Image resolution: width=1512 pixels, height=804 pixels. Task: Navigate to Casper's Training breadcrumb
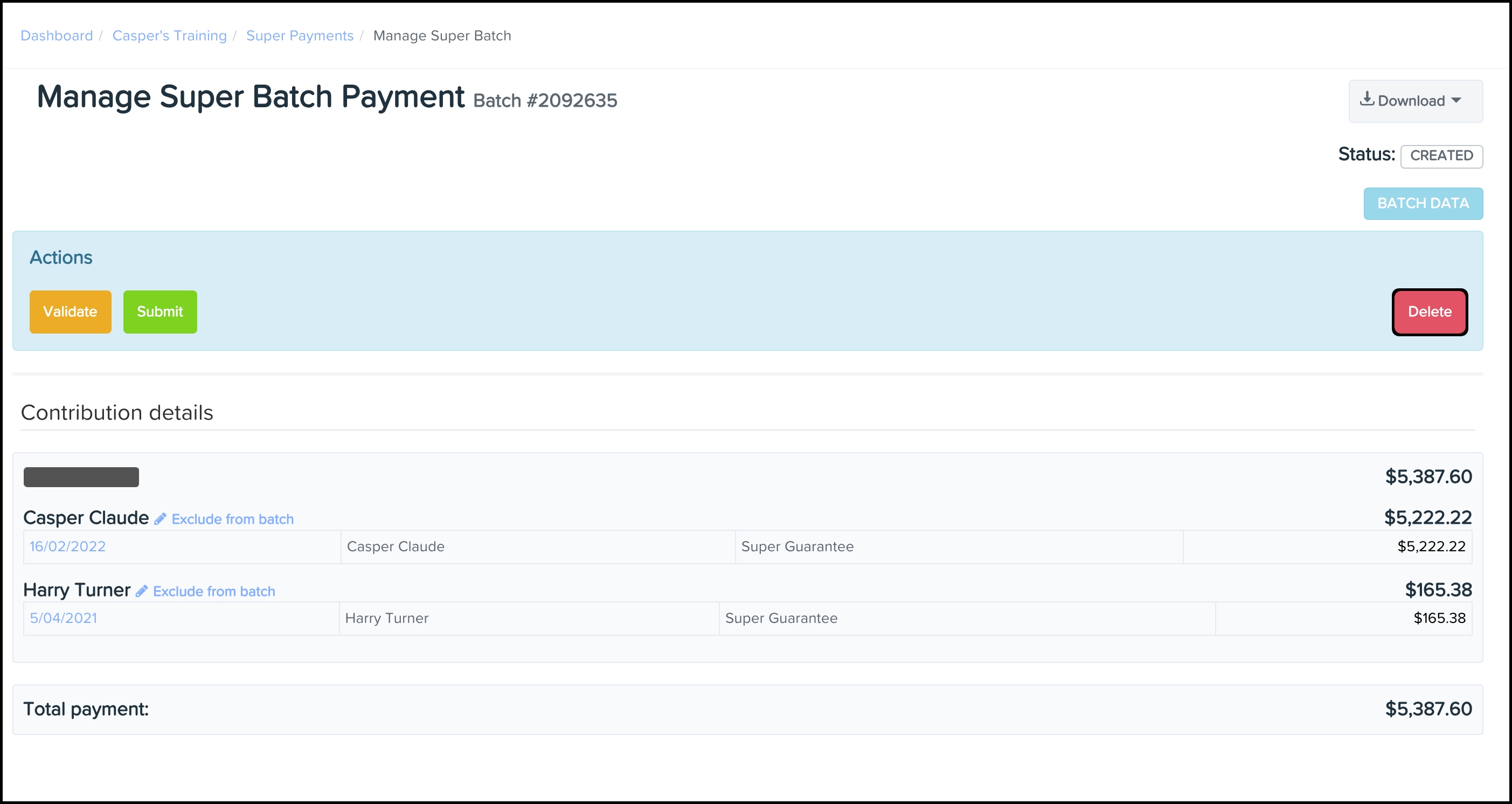pyautogui.click(x=169, y=36)
